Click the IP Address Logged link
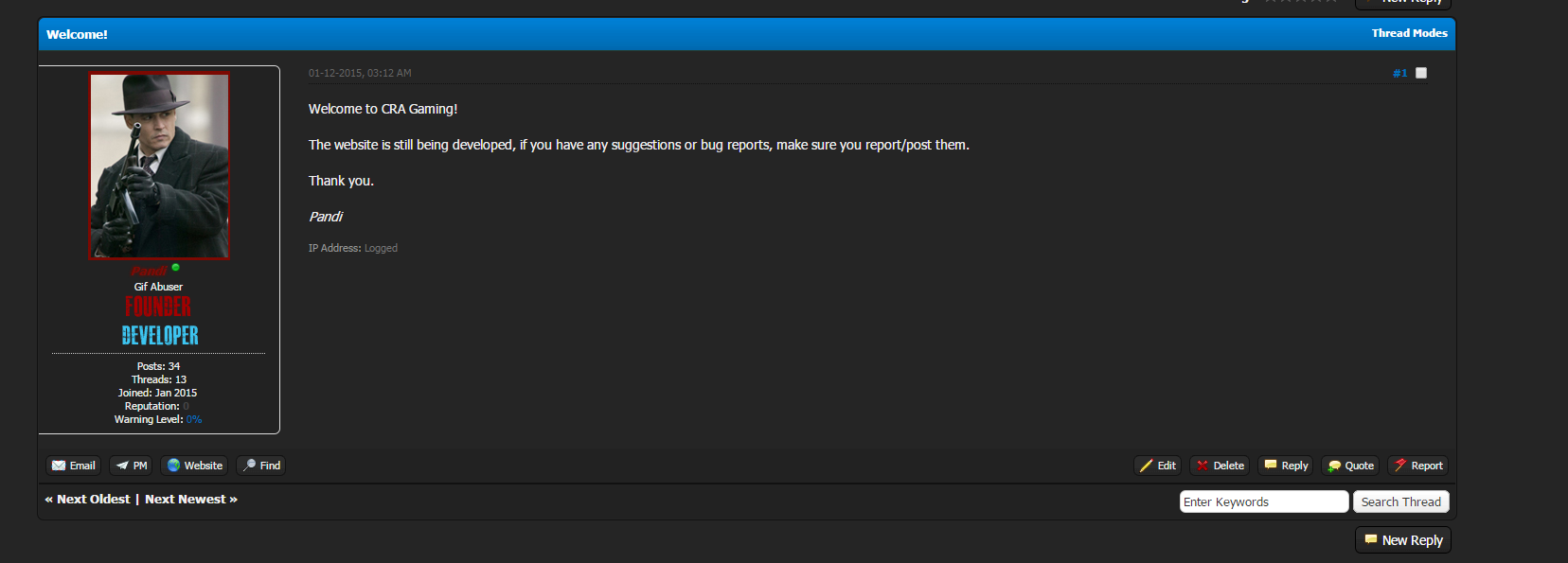Viewport: 1568px width, 563px height. (x=381, y=248)
